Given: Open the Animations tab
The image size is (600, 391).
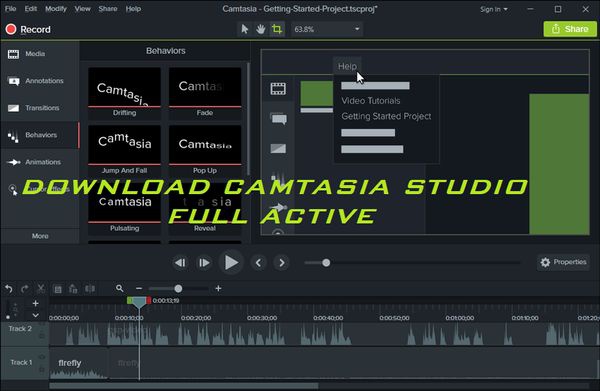Looking at the screenshot, I should pyautogui.click(x=40, y=162).
